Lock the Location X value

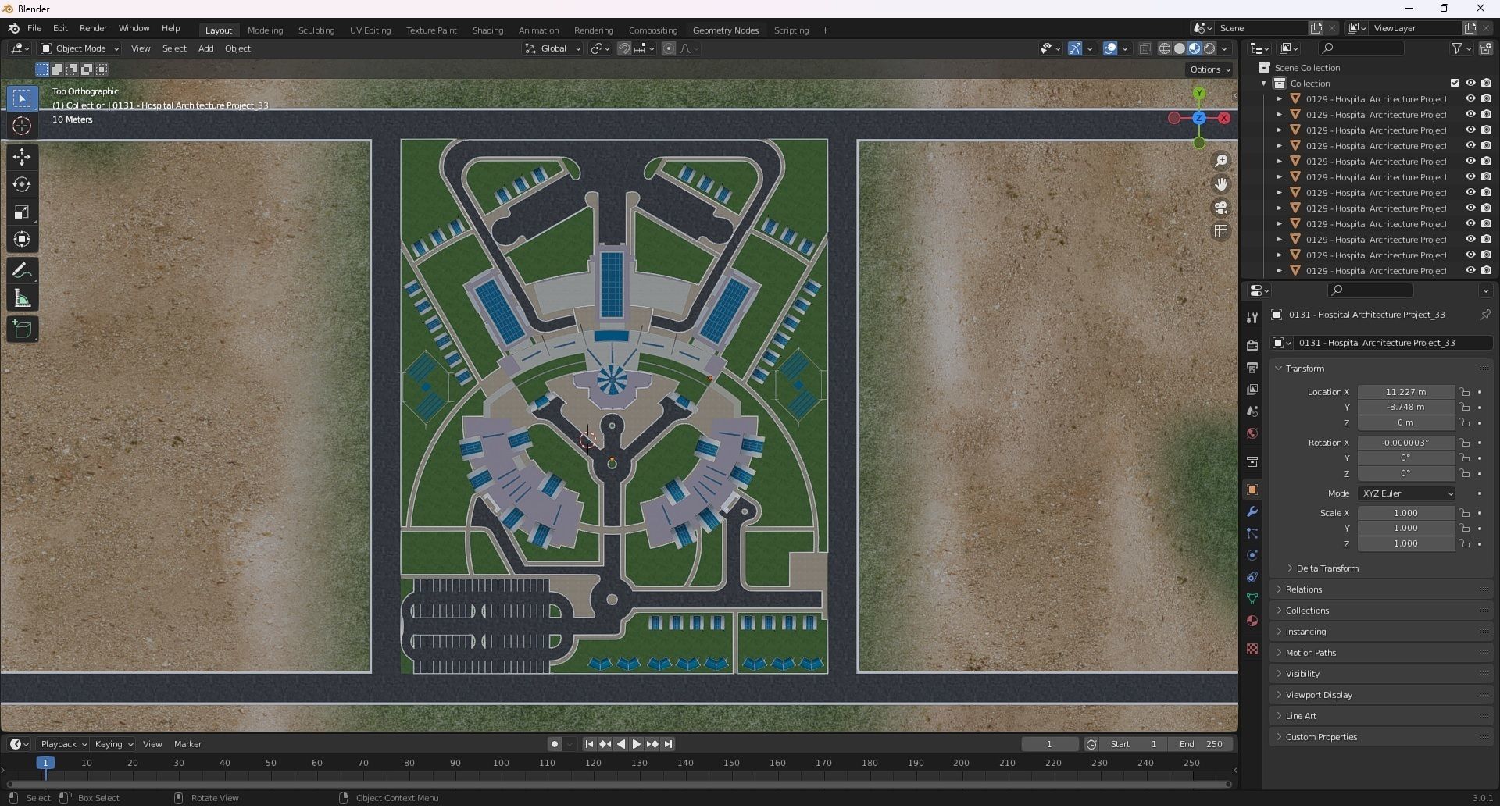1465,392
